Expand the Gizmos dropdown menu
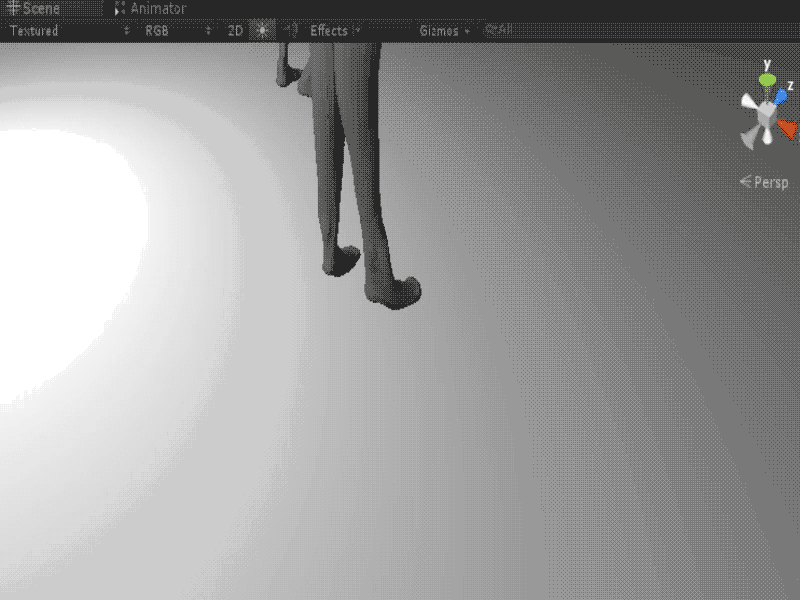Viewport: 800px width, 600px height. tap(465, 31)
